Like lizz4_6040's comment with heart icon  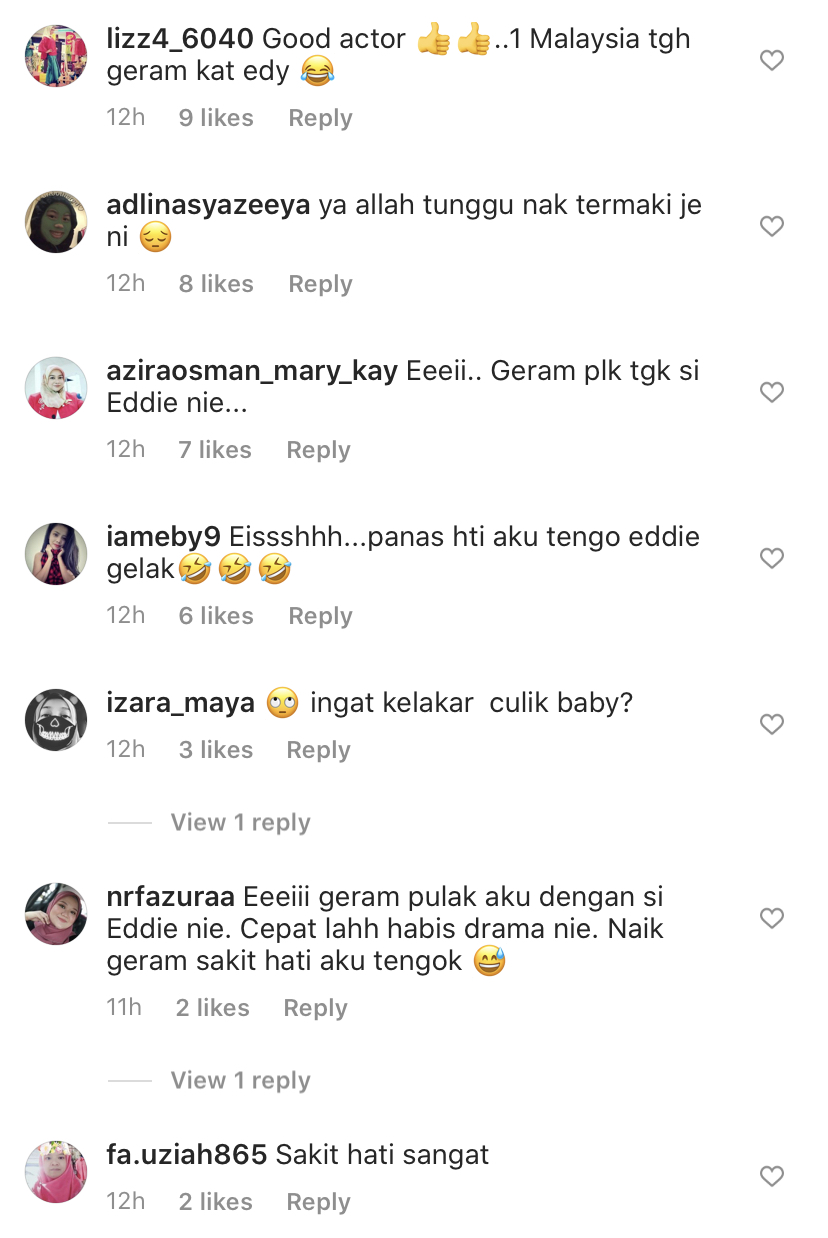tap(771, 61)
